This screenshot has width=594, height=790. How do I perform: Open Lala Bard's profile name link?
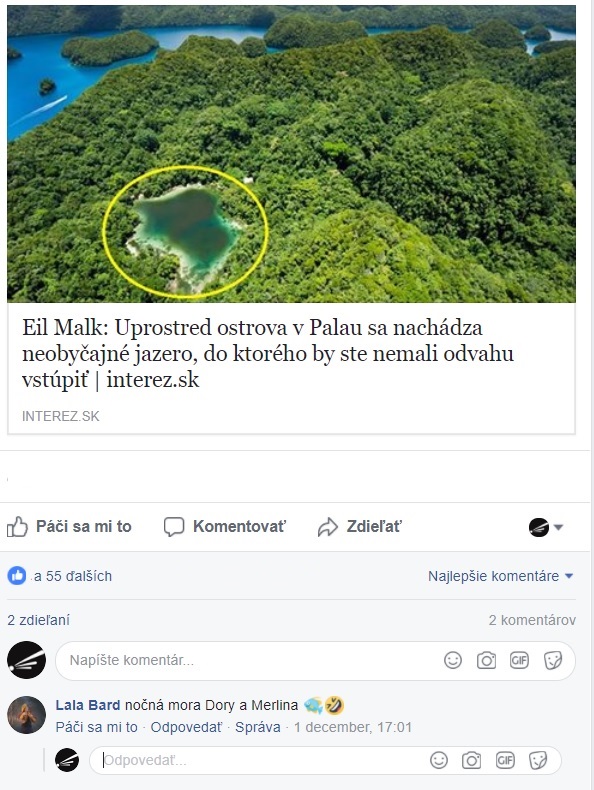point(88,705)
